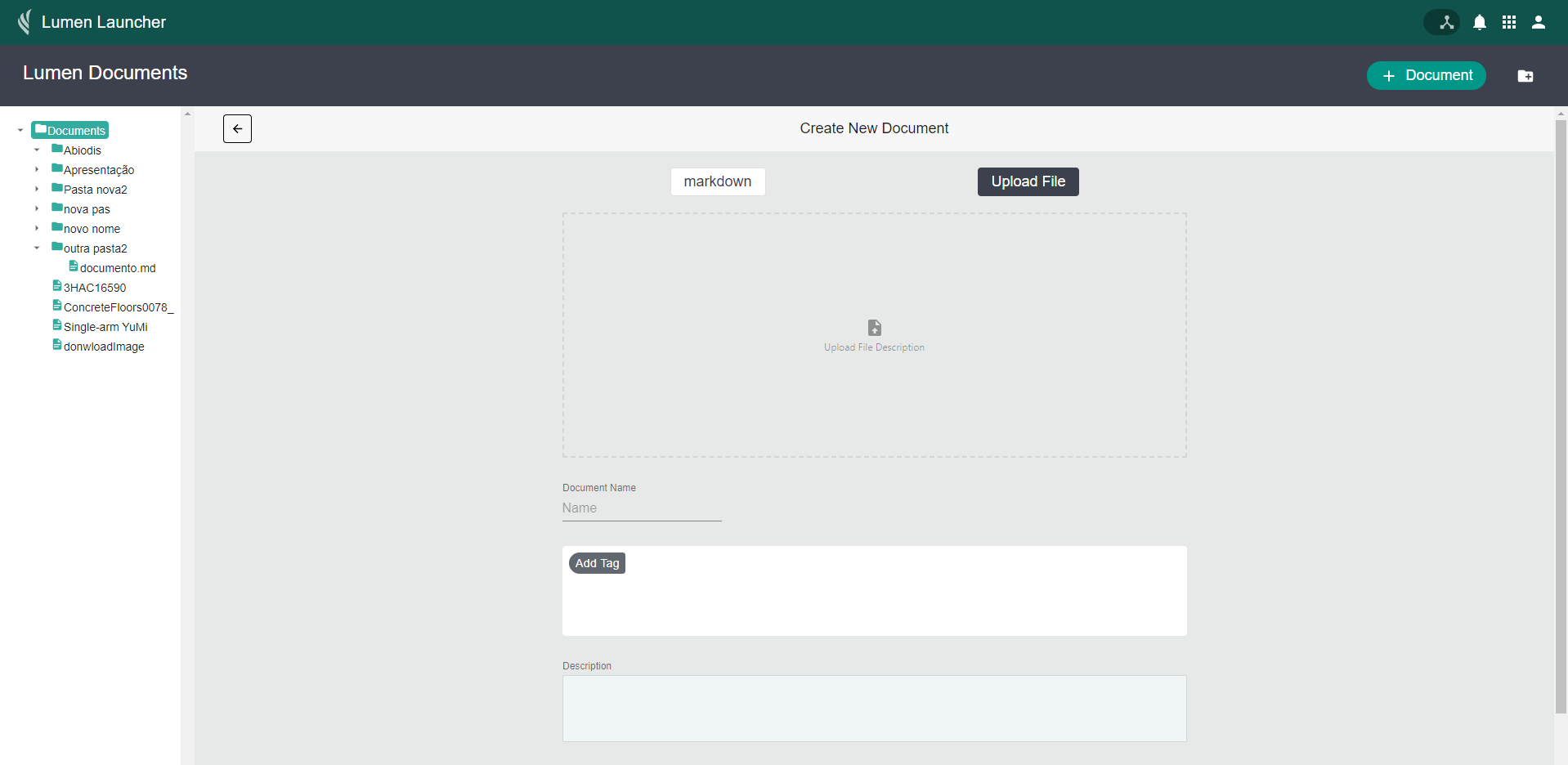Click the Pasta nova2 folder icon
Image resolution: width=1568 pixels, height=765 pixels.
tap(57, 188)
